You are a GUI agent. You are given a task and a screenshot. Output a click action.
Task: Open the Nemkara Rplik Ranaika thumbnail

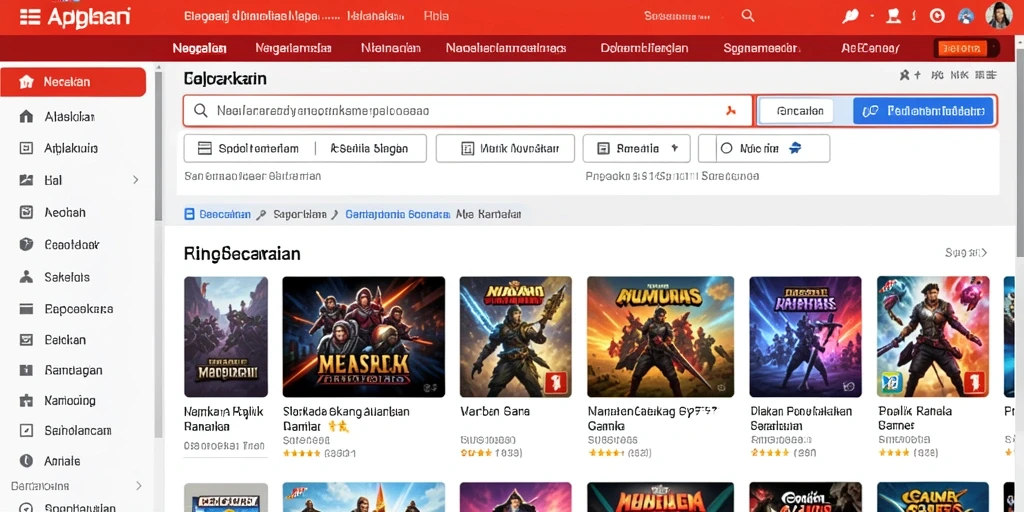226,337
